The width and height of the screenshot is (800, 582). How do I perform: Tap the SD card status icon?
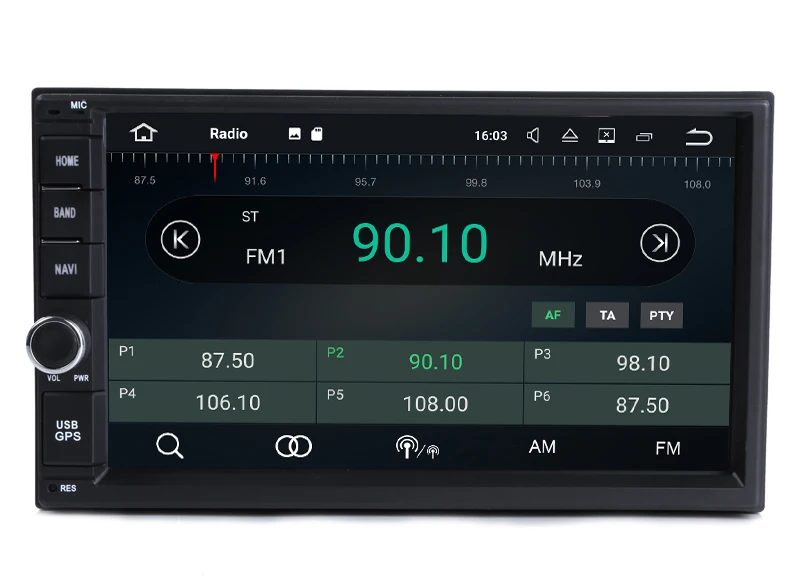pos(317,134)
